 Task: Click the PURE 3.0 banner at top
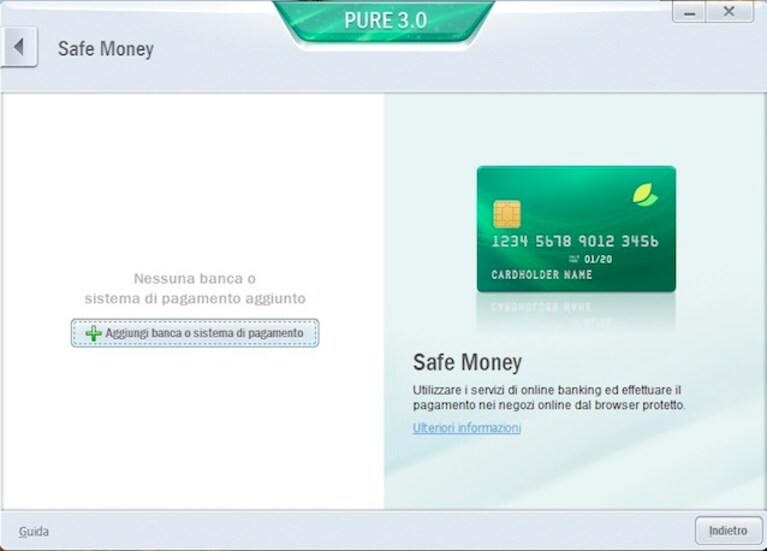point(384,22)
